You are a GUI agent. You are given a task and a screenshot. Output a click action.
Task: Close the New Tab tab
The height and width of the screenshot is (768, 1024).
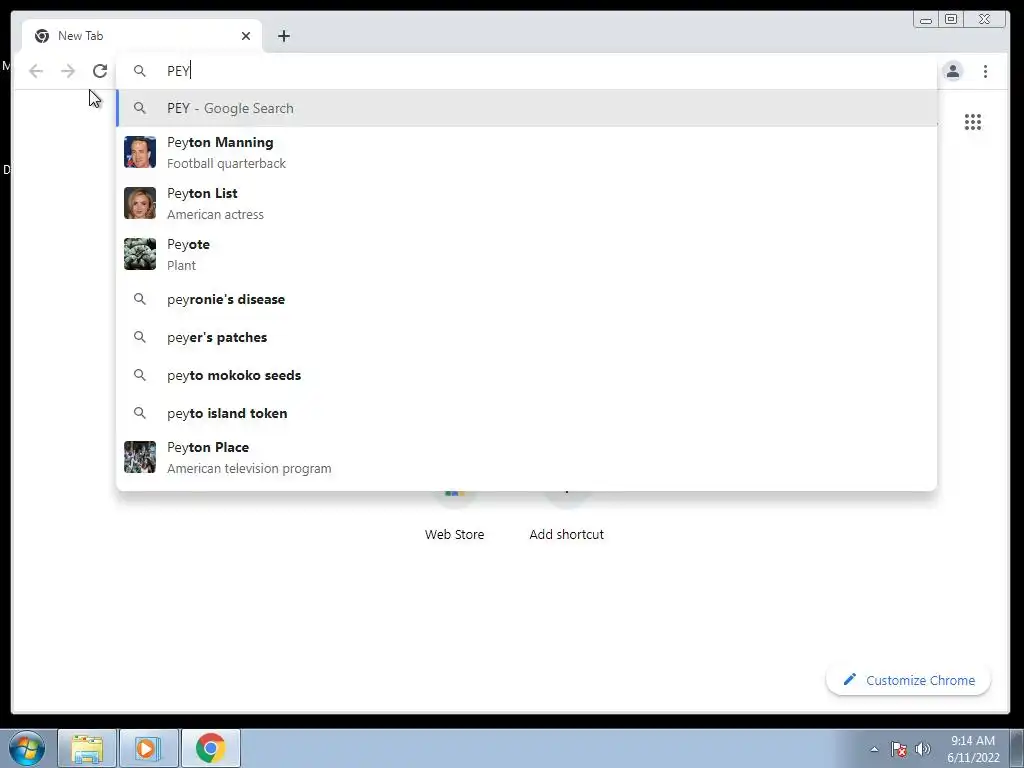(x=246, y=36)
